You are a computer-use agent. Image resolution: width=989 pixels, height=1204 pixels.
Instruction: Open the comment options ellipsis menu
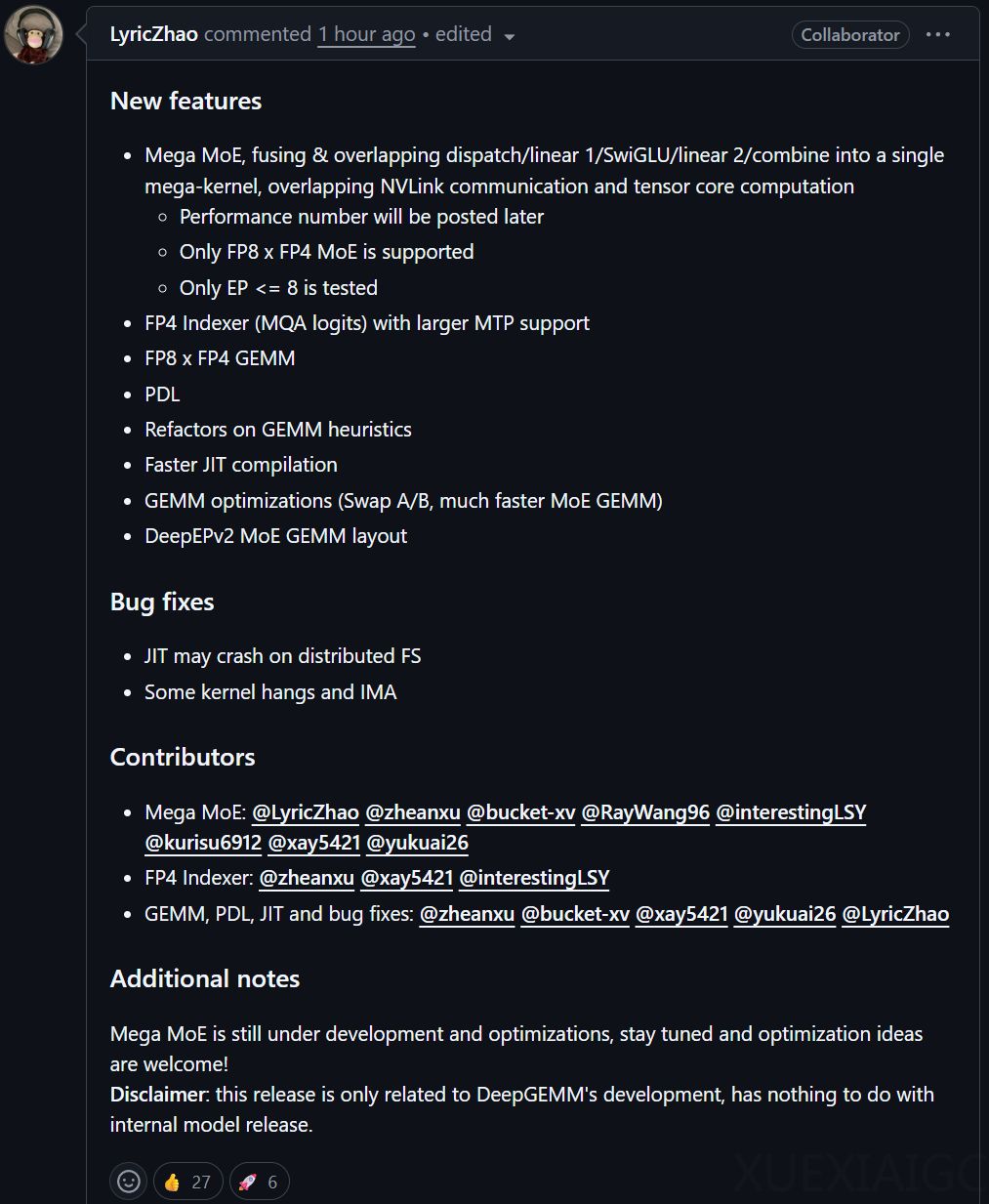pyautogui.click(x=937, y=34)
